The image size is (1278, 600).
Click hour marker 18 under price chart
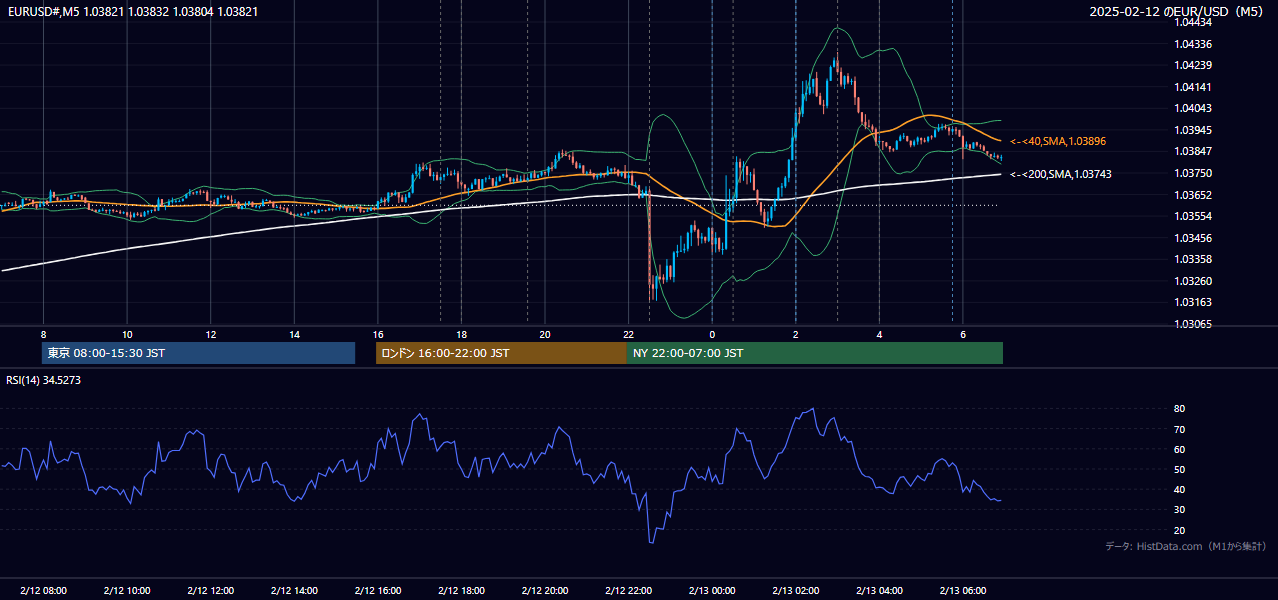coord(461,334)
